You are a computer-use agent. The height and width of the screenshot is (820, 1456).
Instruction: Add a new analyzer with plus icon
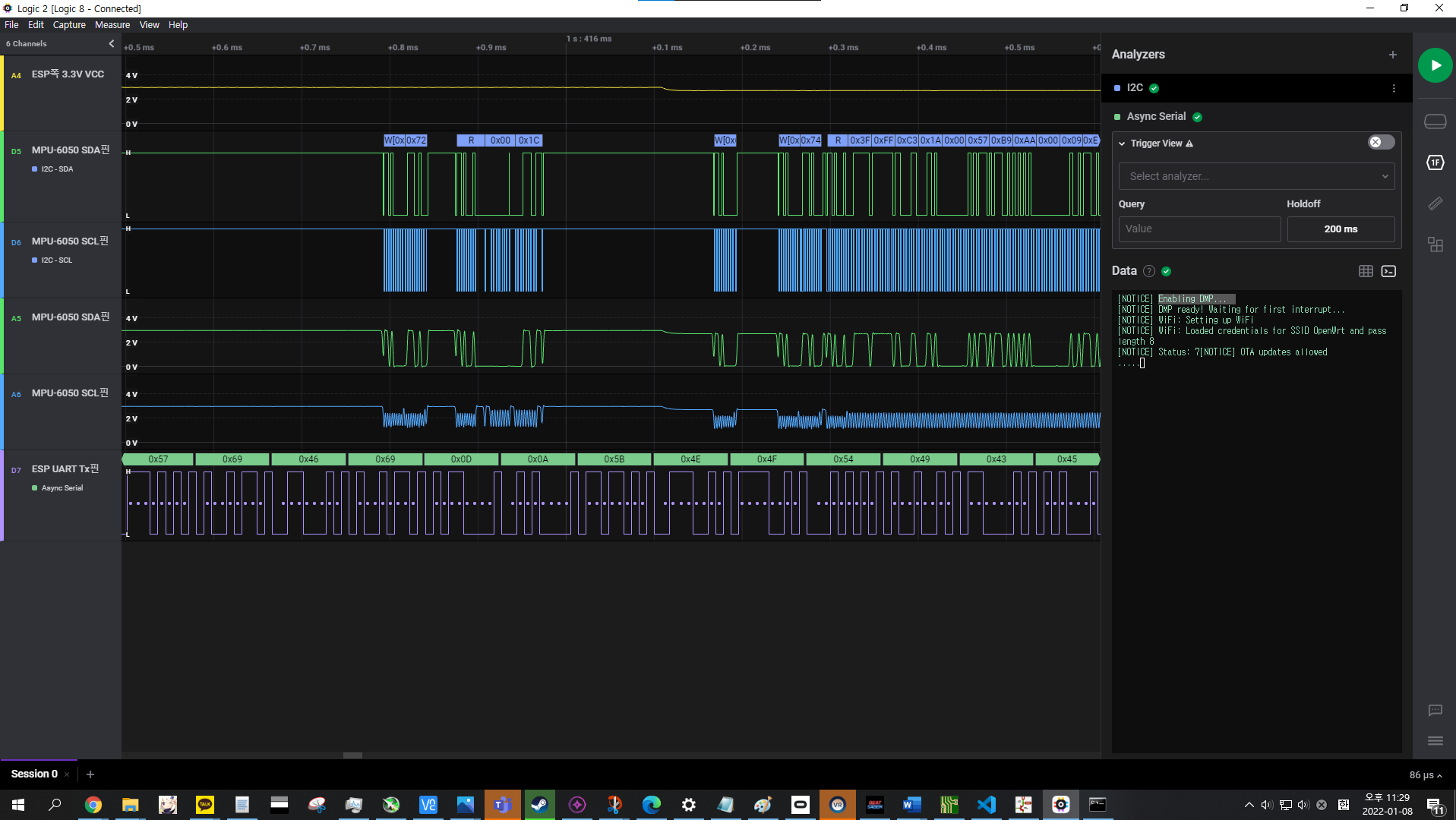tap(1392, 55)
